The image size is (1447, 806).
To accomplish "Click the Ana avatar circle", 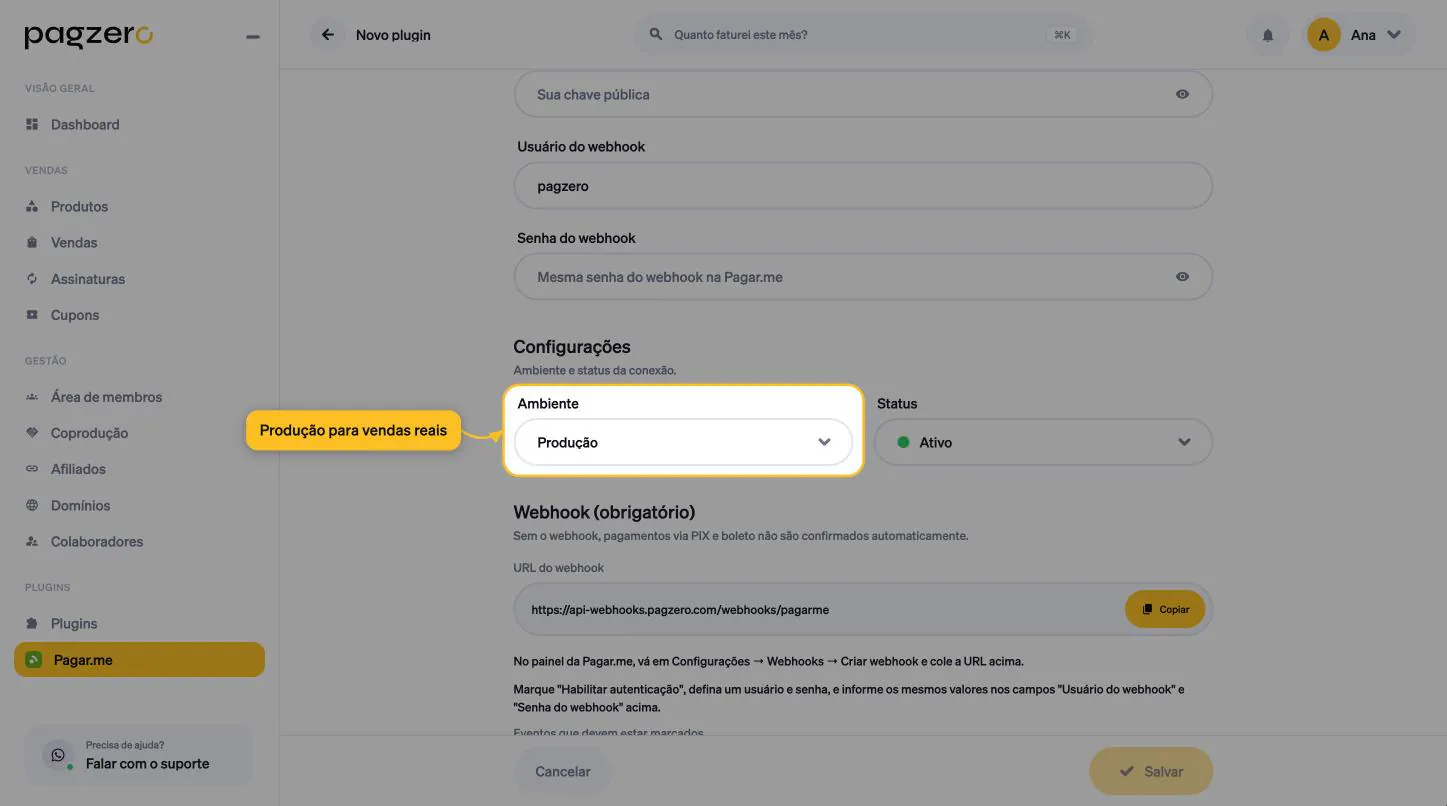I will pos(1324,35).
